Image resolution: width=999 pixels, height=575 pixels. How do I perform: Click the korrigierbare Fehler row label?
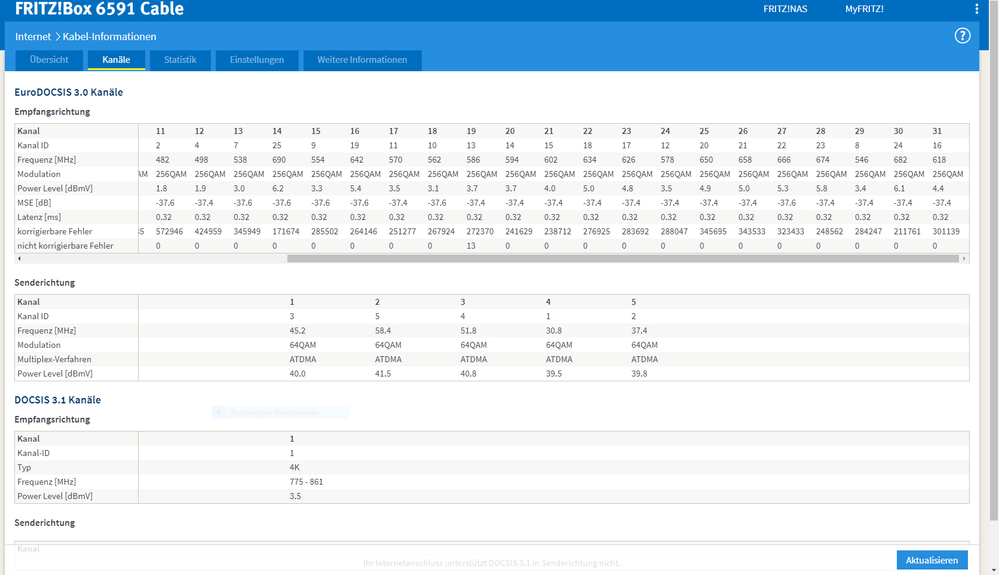[x=55, y=232]
